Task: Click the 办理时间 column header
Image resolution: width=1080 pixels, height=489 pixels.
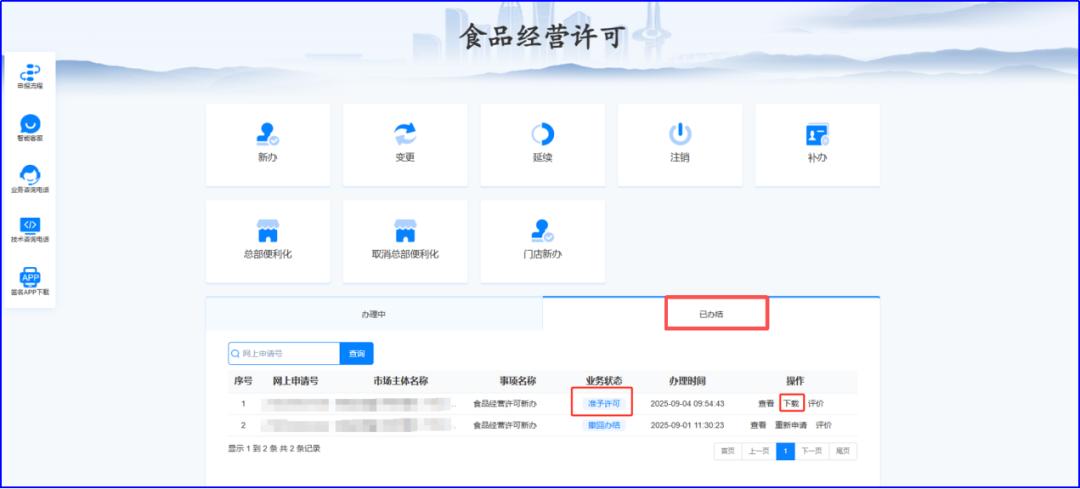Action: pos(687,381)
